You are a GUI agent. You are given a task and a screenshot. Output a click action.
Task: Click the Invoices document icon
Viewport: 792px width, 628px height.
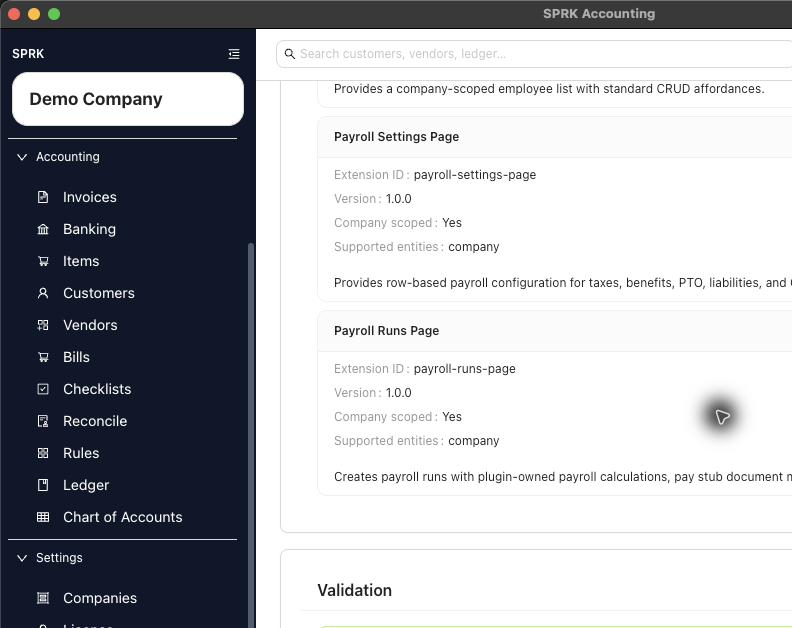click(43, 197)
